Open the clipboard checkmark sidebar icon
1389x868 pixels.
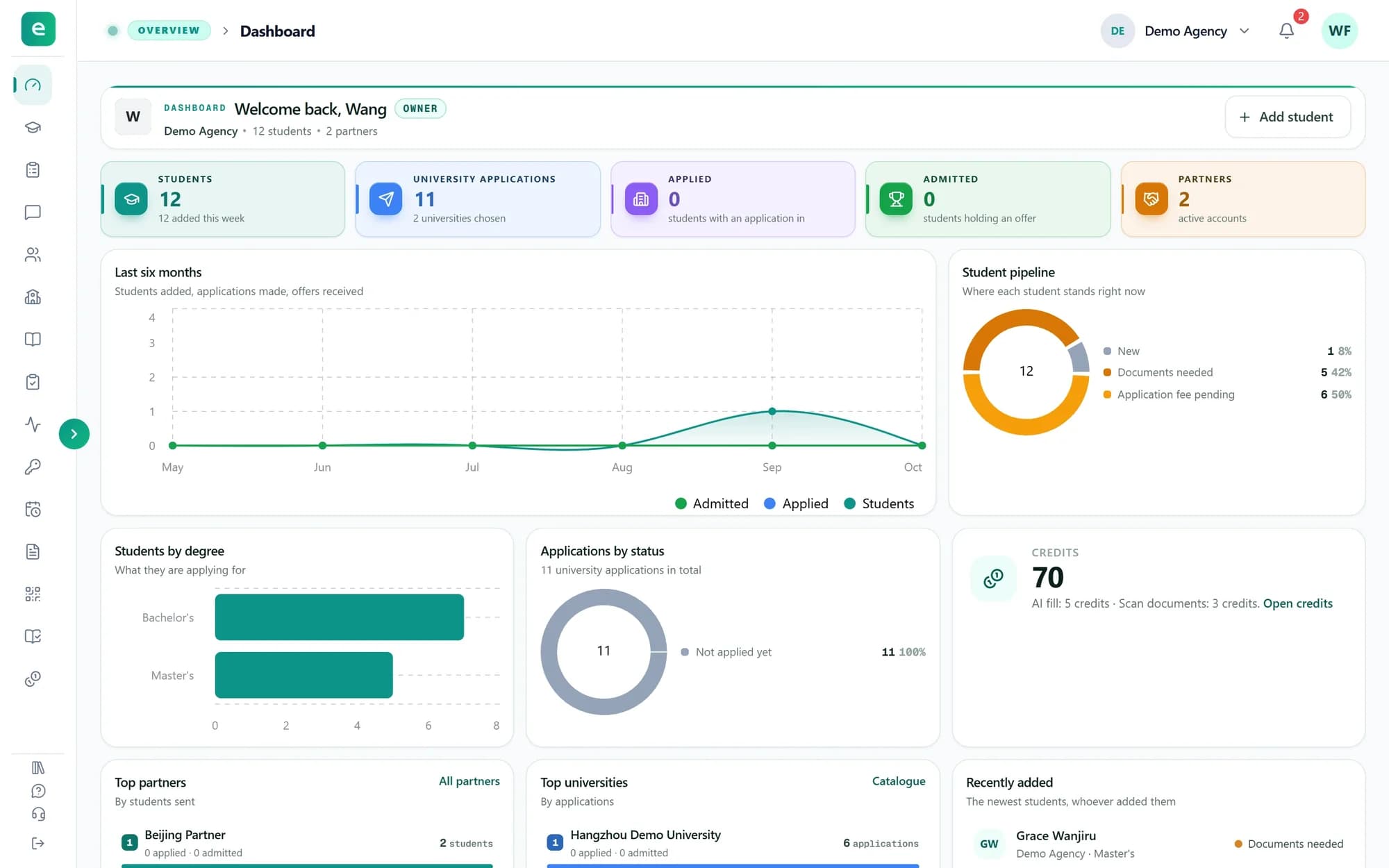[33, 382]
